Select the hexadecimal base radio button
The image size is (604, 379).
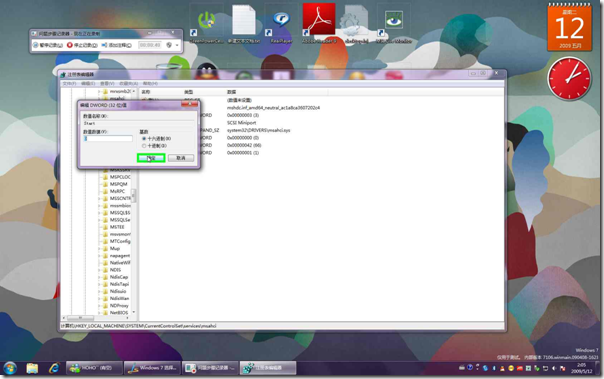144,139
